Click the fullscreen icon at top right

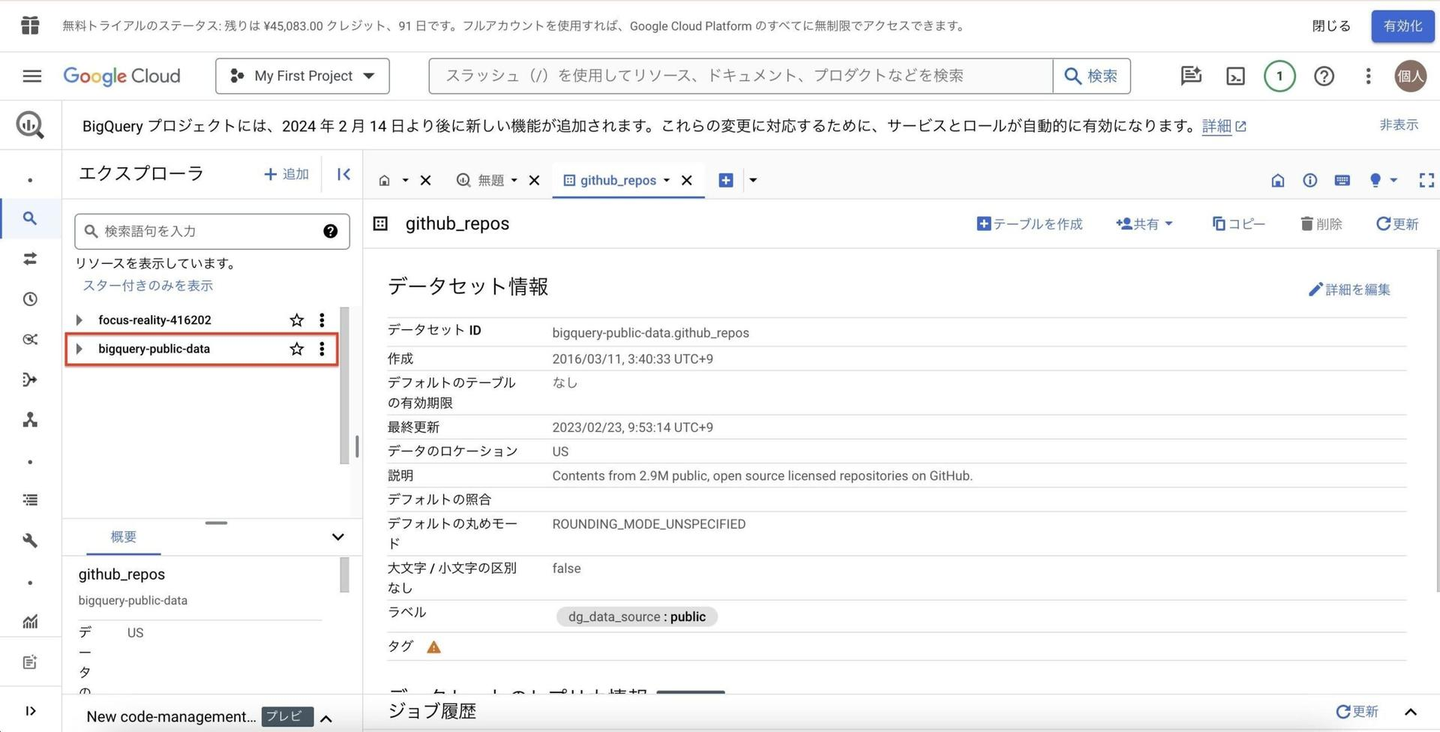(x=1426, y=180)
